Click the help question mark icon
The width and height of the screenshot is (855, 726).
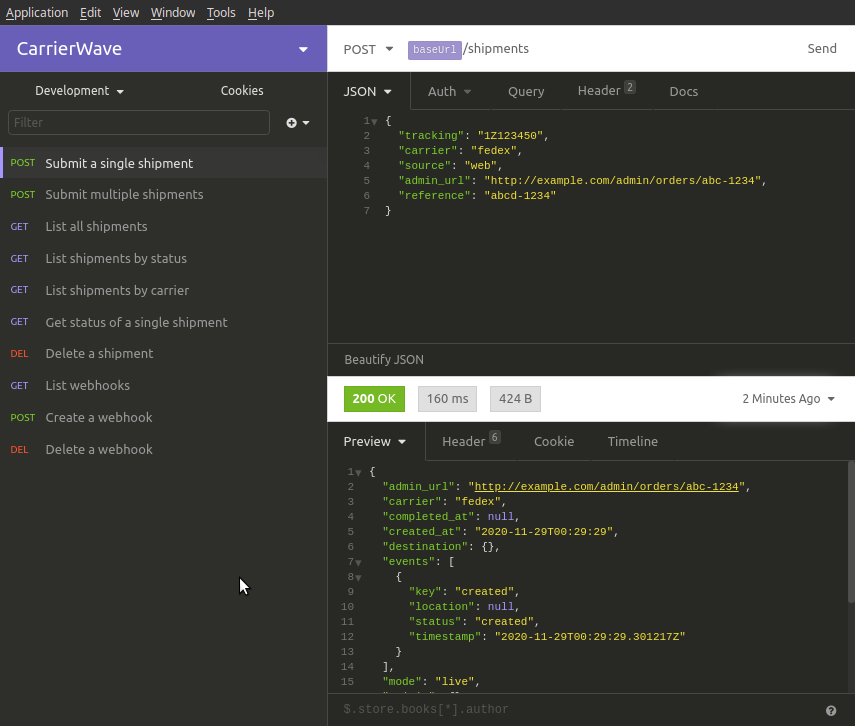pos(830,710)
